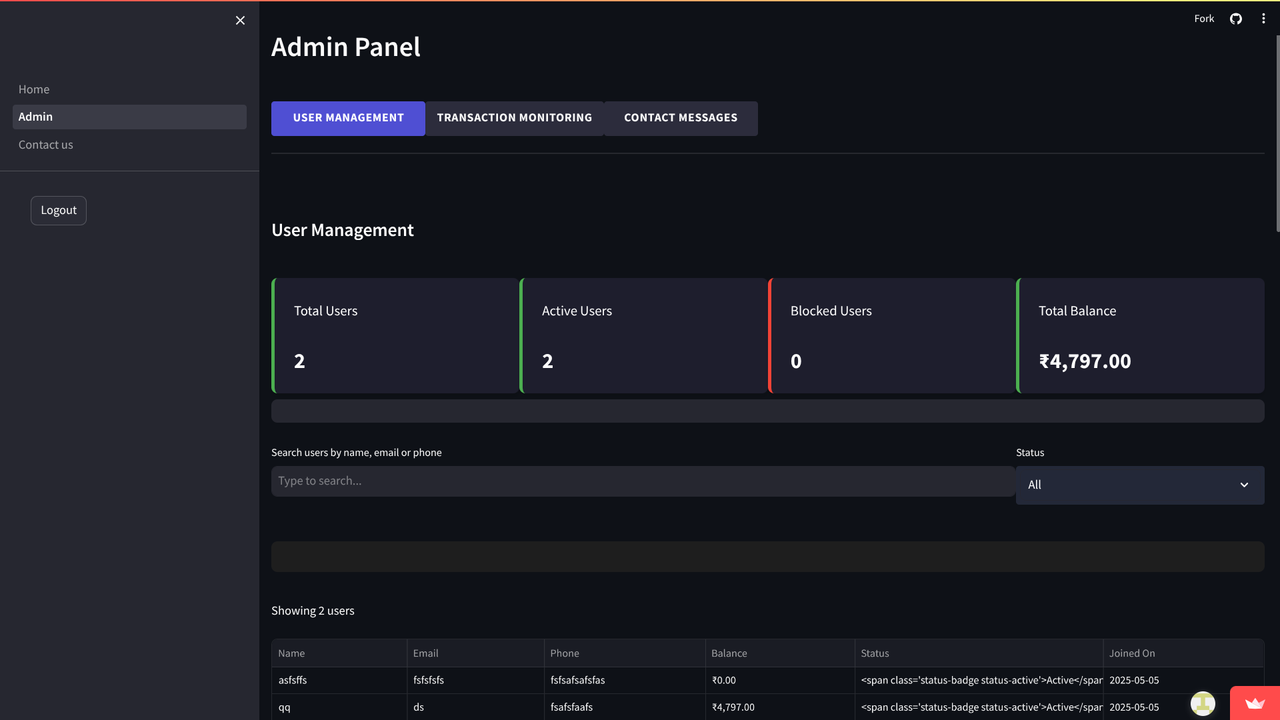Click the Status column header
The image size is (1280, 720).
click(x=979, y=653)
